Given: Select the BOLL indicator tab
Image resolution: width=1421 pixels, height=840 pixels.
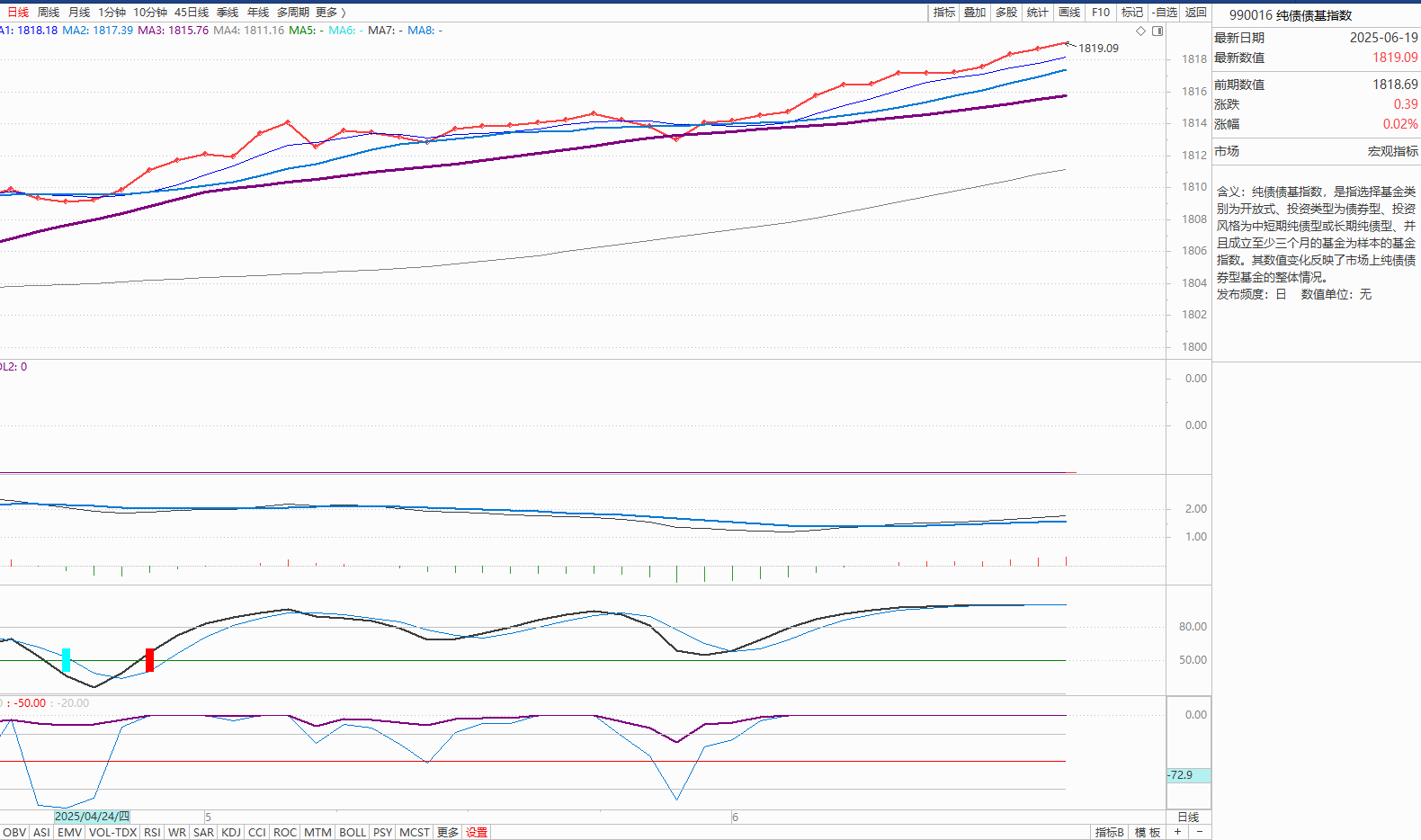Looking at the screenshot, I should coord(353,833).
